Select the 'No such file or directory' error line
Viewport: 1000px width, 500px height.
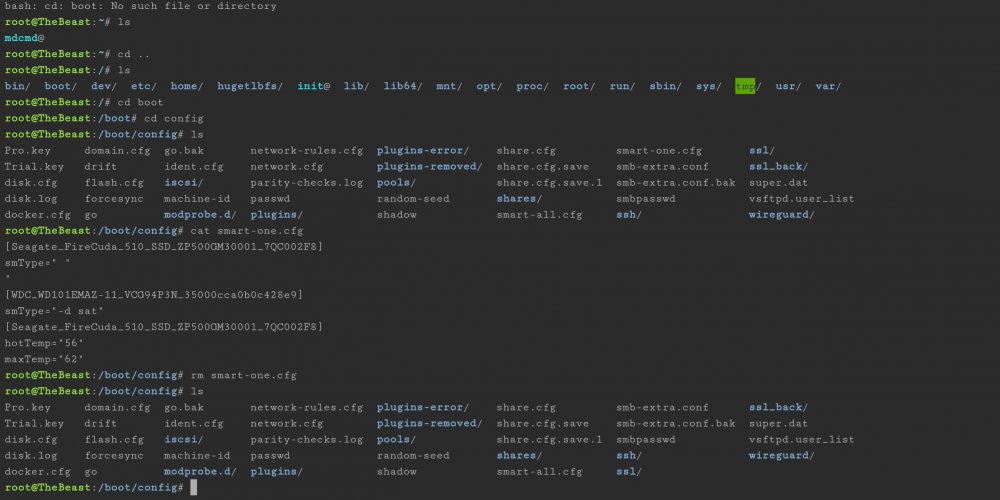pyautogui.click(x=140, y=6)
